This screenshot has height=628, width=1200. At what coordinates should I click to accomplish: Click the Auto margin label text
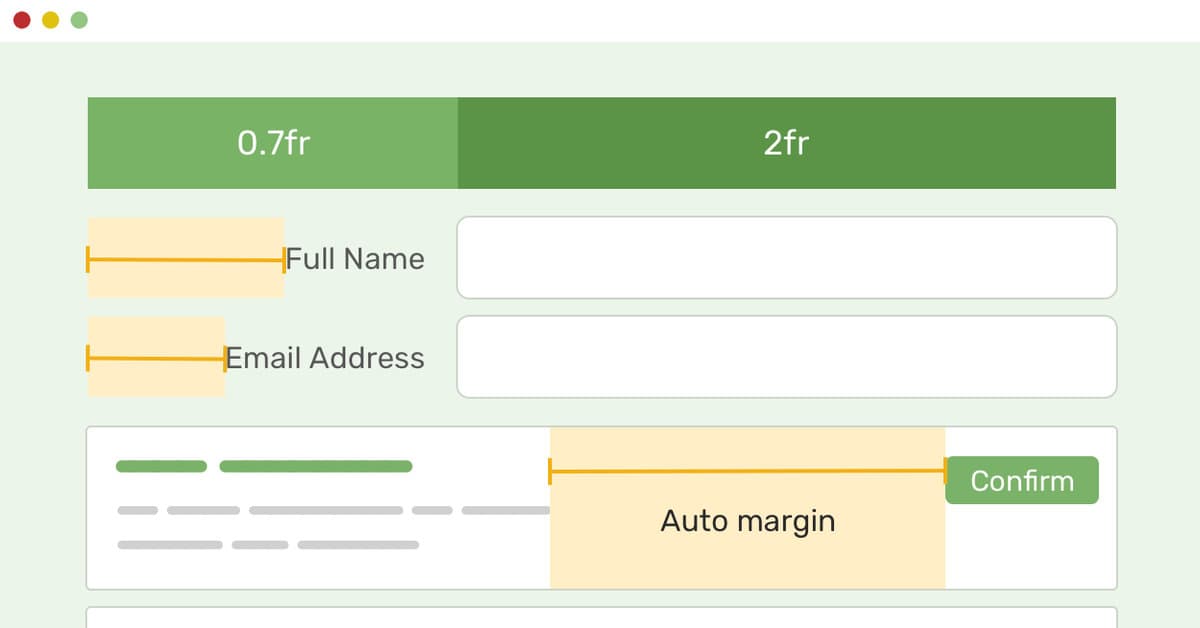747,521
